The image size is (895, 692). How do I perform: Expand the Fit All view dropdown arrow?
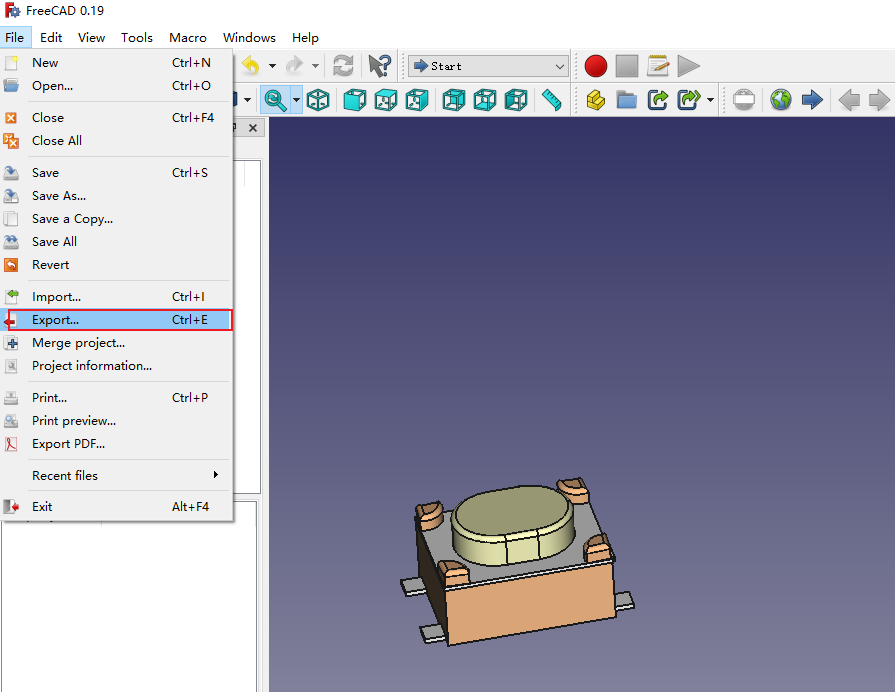296,100
